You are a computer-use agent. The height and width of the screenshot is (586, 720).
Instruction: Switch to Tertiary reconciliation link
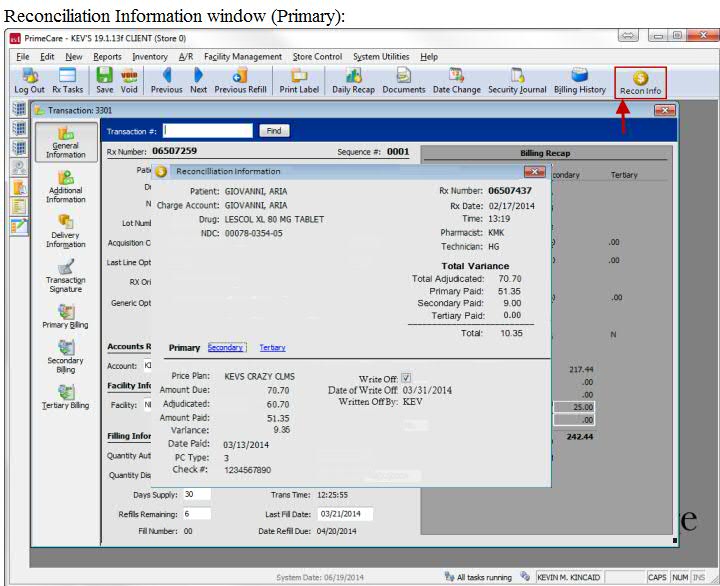272,348
